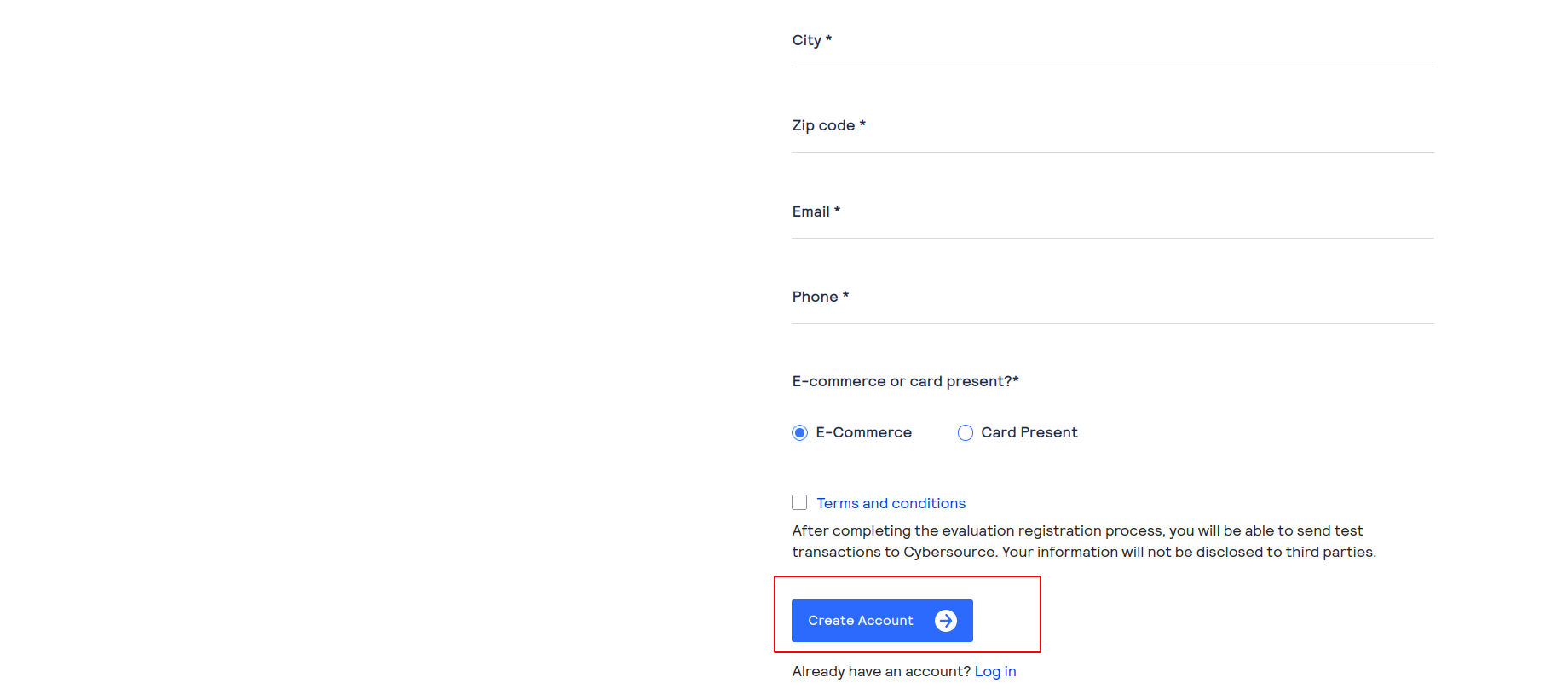Image resolution: width=1568 pixels, height=689 pixels.
Task: Click the Zip code field label
Action: click(823, 125)
